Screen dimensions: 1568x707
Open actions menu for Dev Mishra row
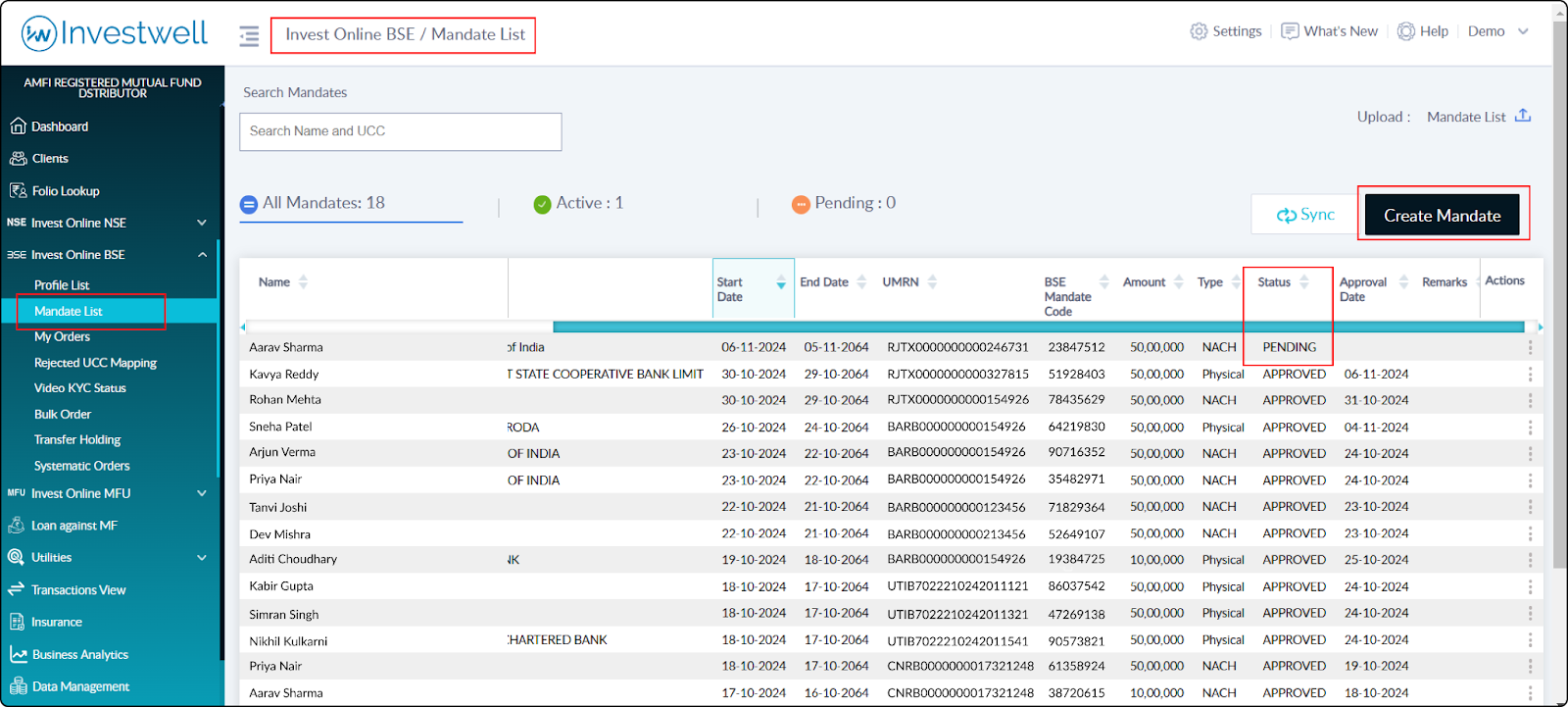tap(1530, 533)
